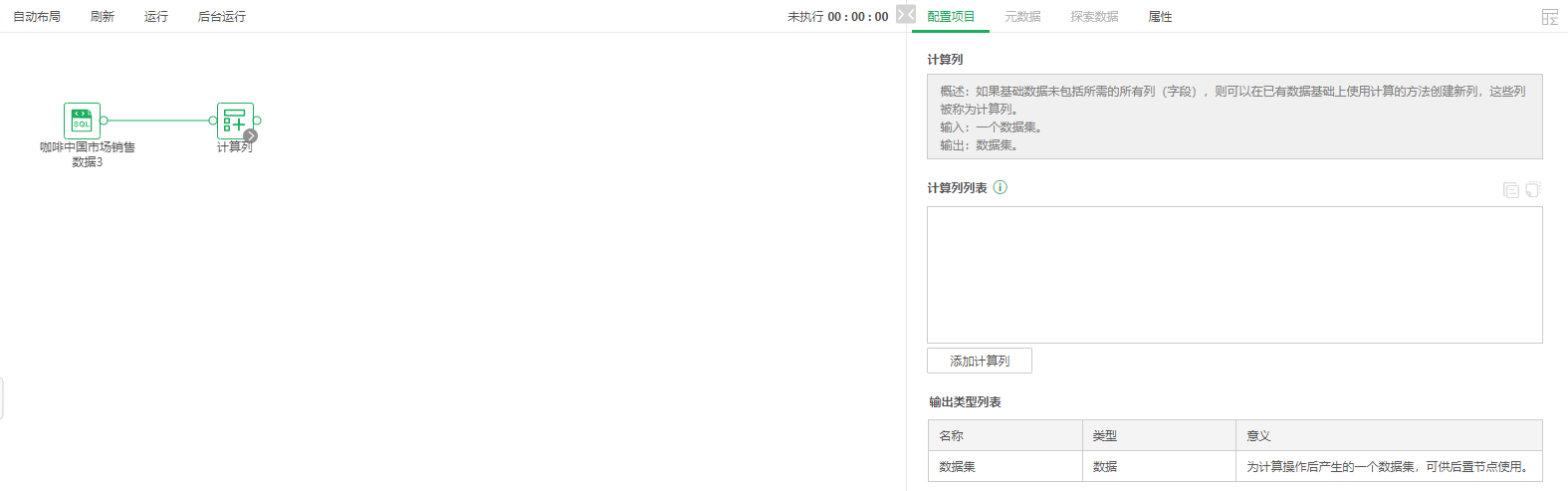Image resolution: width=1568 pixels, height=491 pixels.
Task: Click inside the empty 计算列列表 box
Action: click(x=1234, y=275)
